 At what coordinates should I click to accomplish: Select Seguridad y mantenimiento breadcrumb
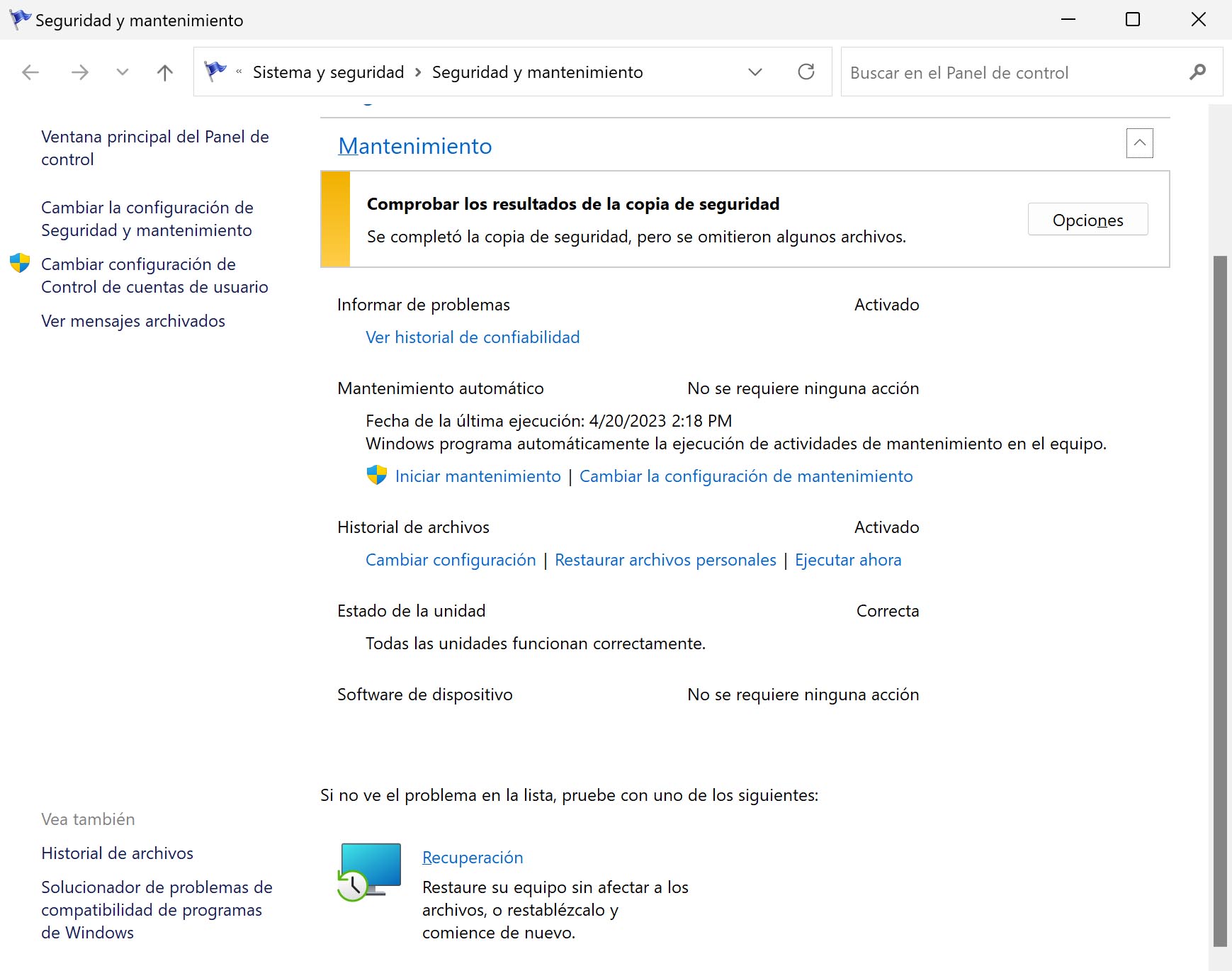(x=538, y=72)
